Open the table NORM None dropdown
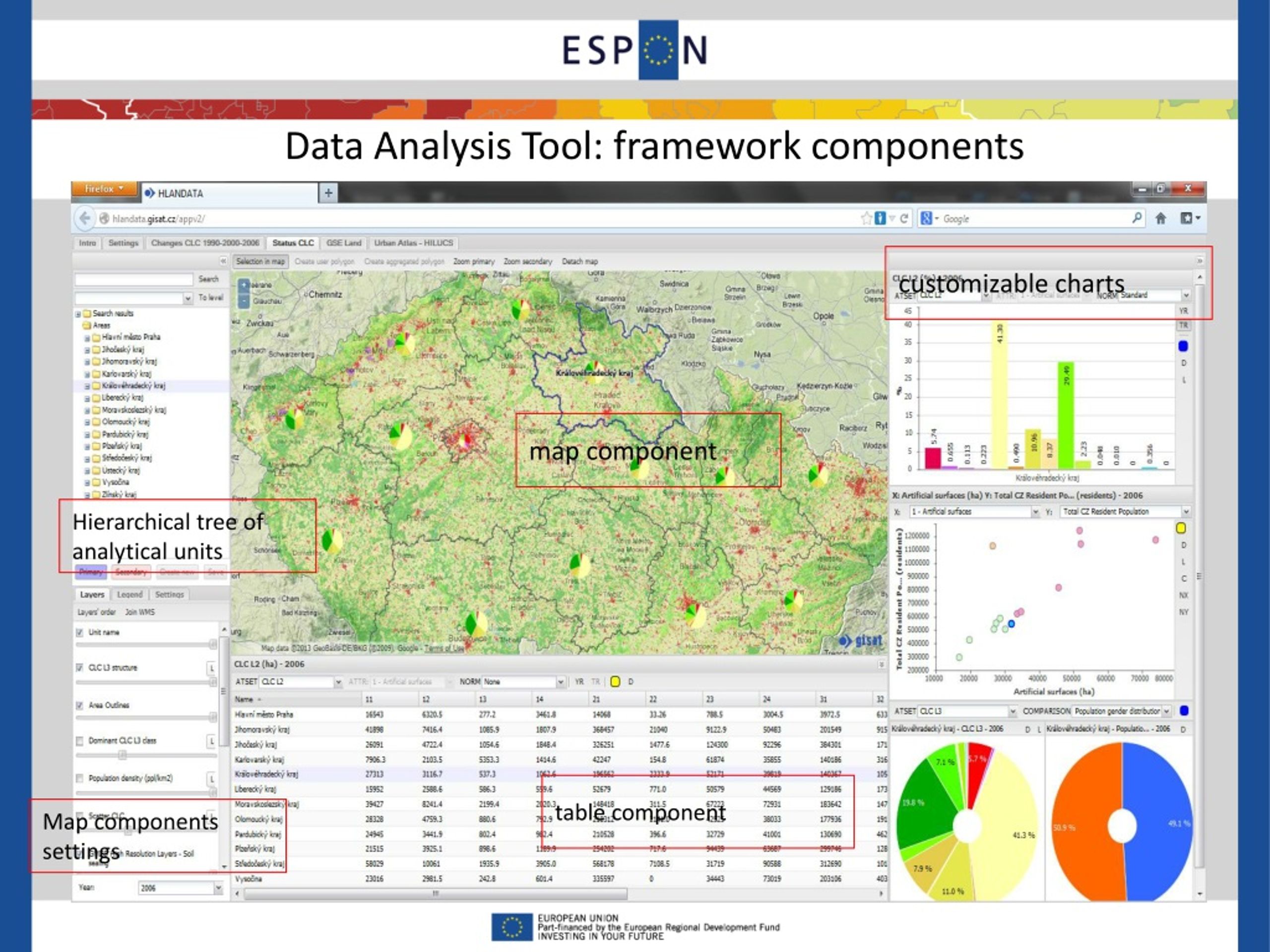1270x952 pixels. point(561,682)
